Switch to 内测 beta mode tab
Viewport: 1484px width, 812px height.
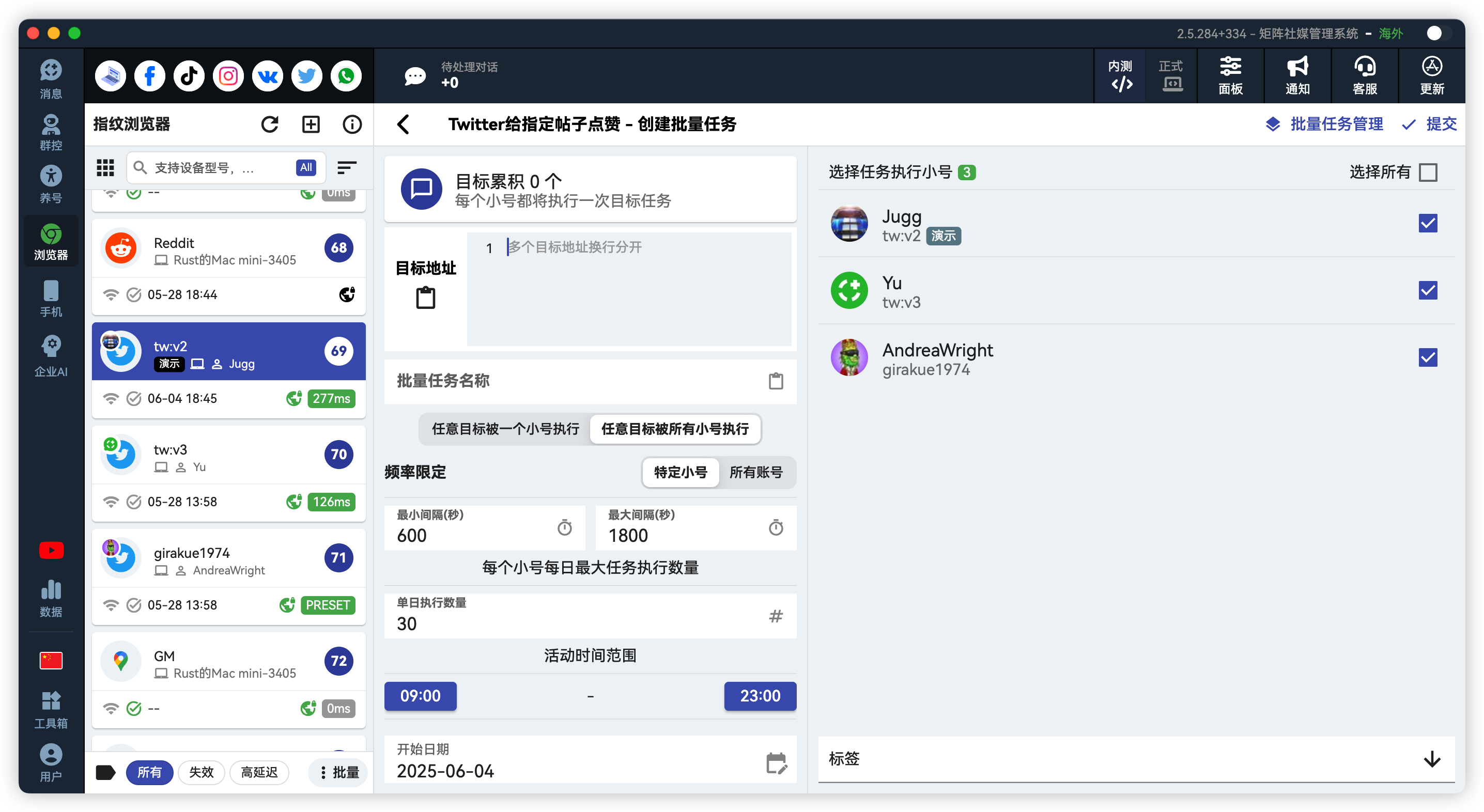coord(1120,75)
